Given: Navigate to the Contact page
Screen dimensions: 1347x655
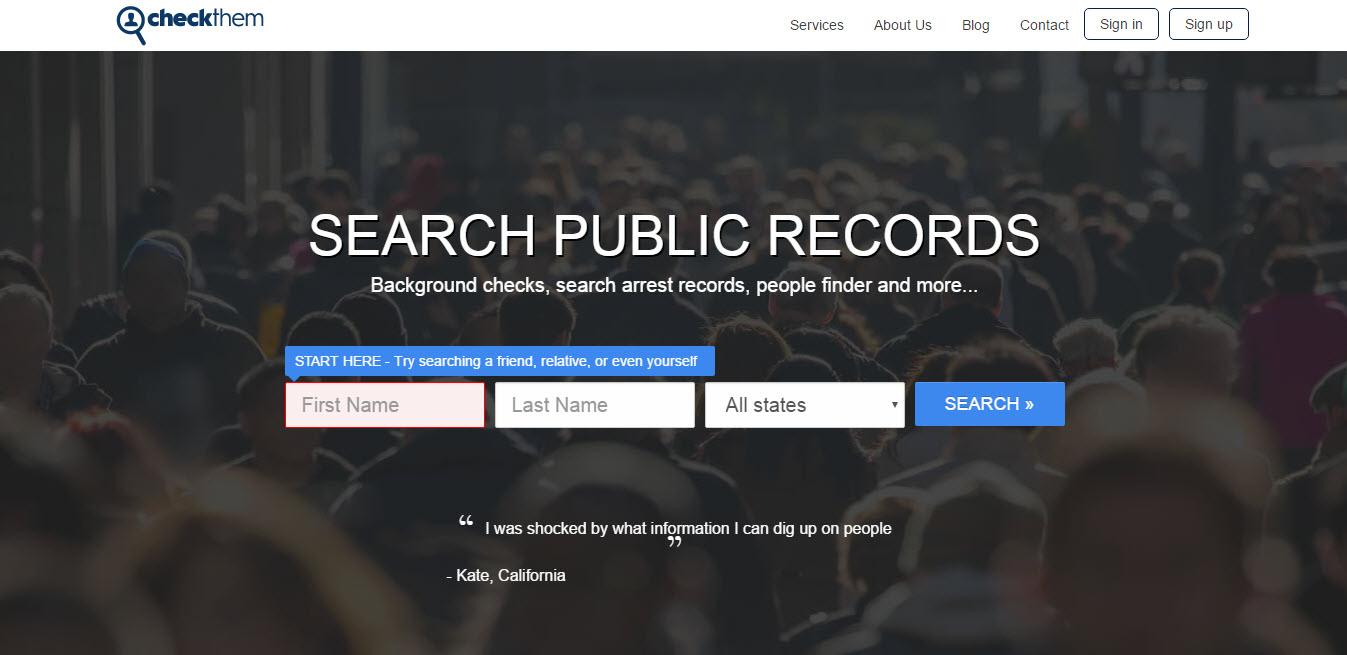Looking at the screenshot, I should click(x=1044, y=25).
